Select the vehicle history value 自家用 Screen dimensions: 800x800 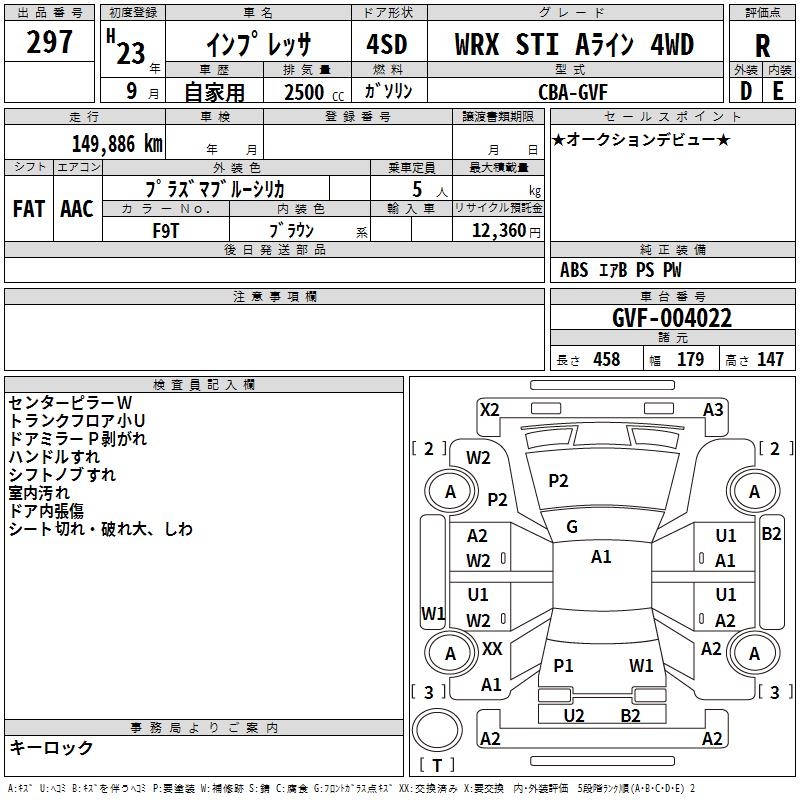(x=214, y=92)
